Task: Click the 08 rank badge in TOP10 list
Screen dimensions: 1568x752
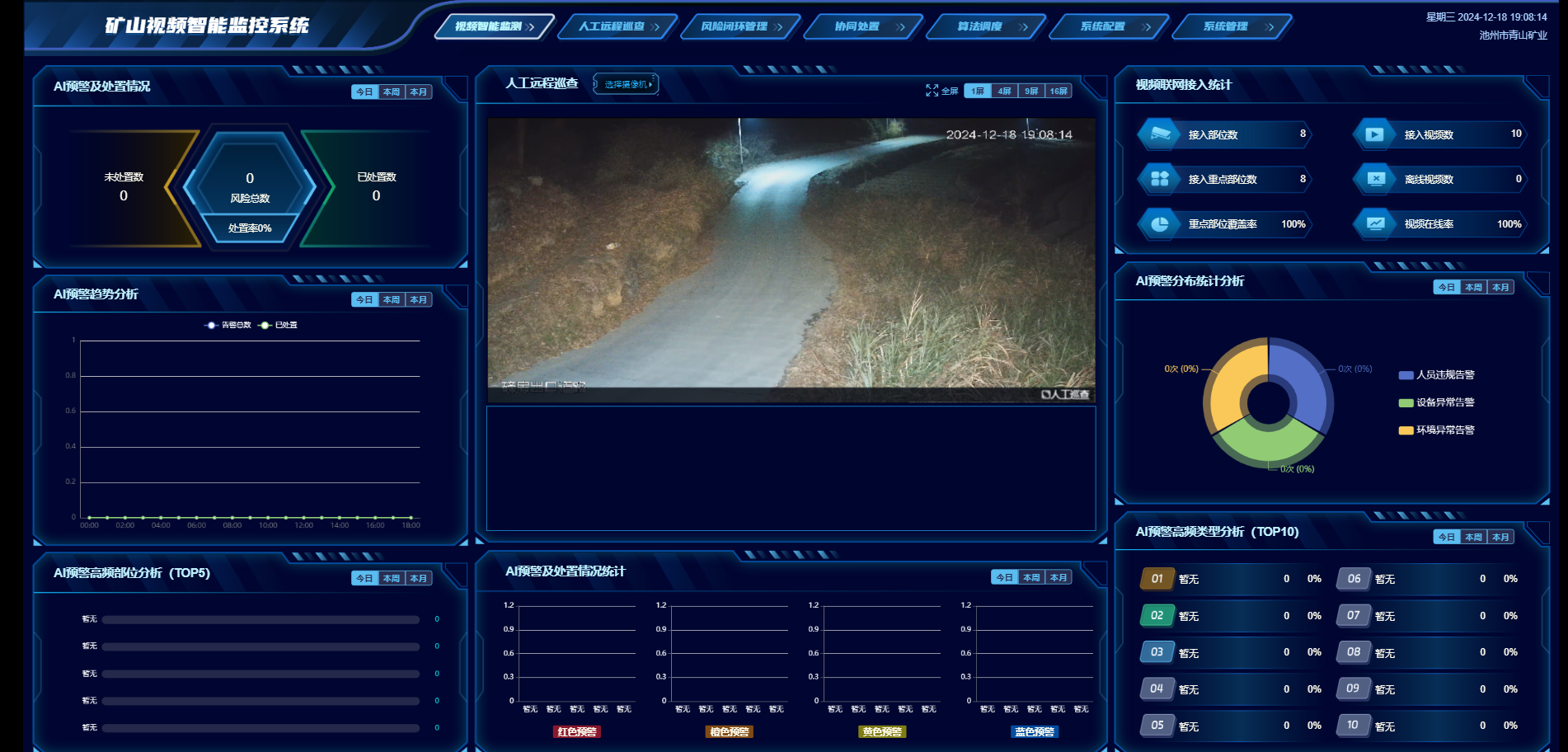Action: [x=1354, y=652]
